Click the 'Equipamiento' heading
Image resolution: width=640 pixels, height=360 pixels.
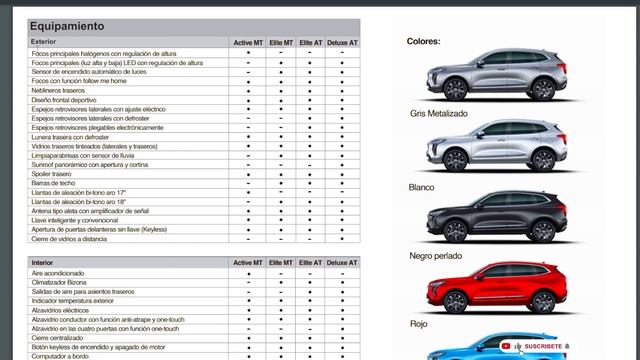tap(67, 26)
